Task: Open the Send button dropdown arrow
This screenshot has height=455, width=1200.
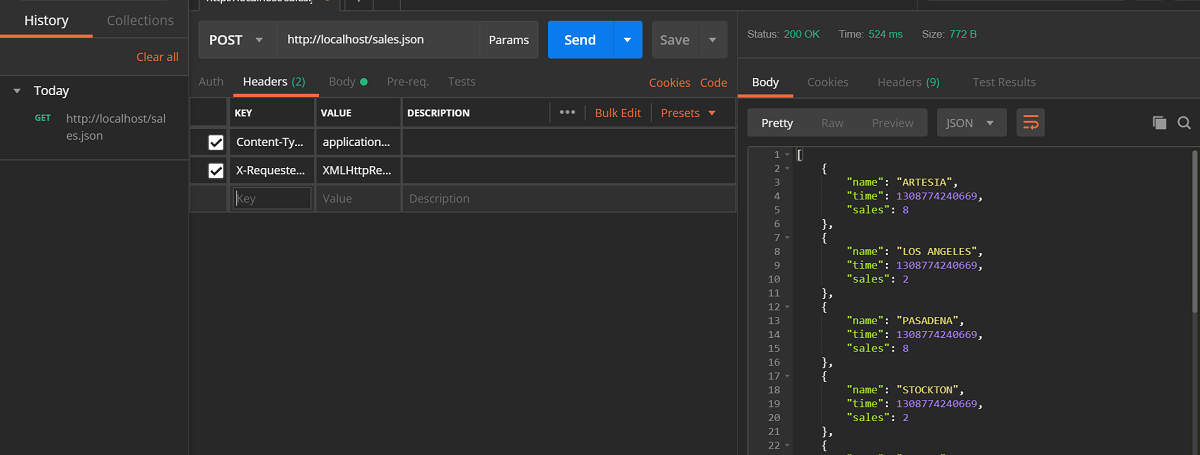Action: point(627,40)
